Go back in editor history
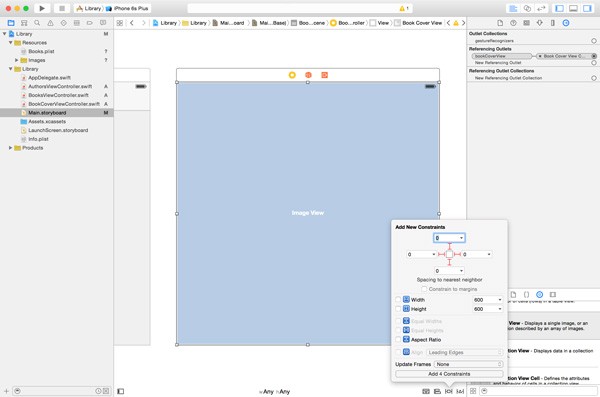This screenshot has width=600, height=397. (132, 23)
